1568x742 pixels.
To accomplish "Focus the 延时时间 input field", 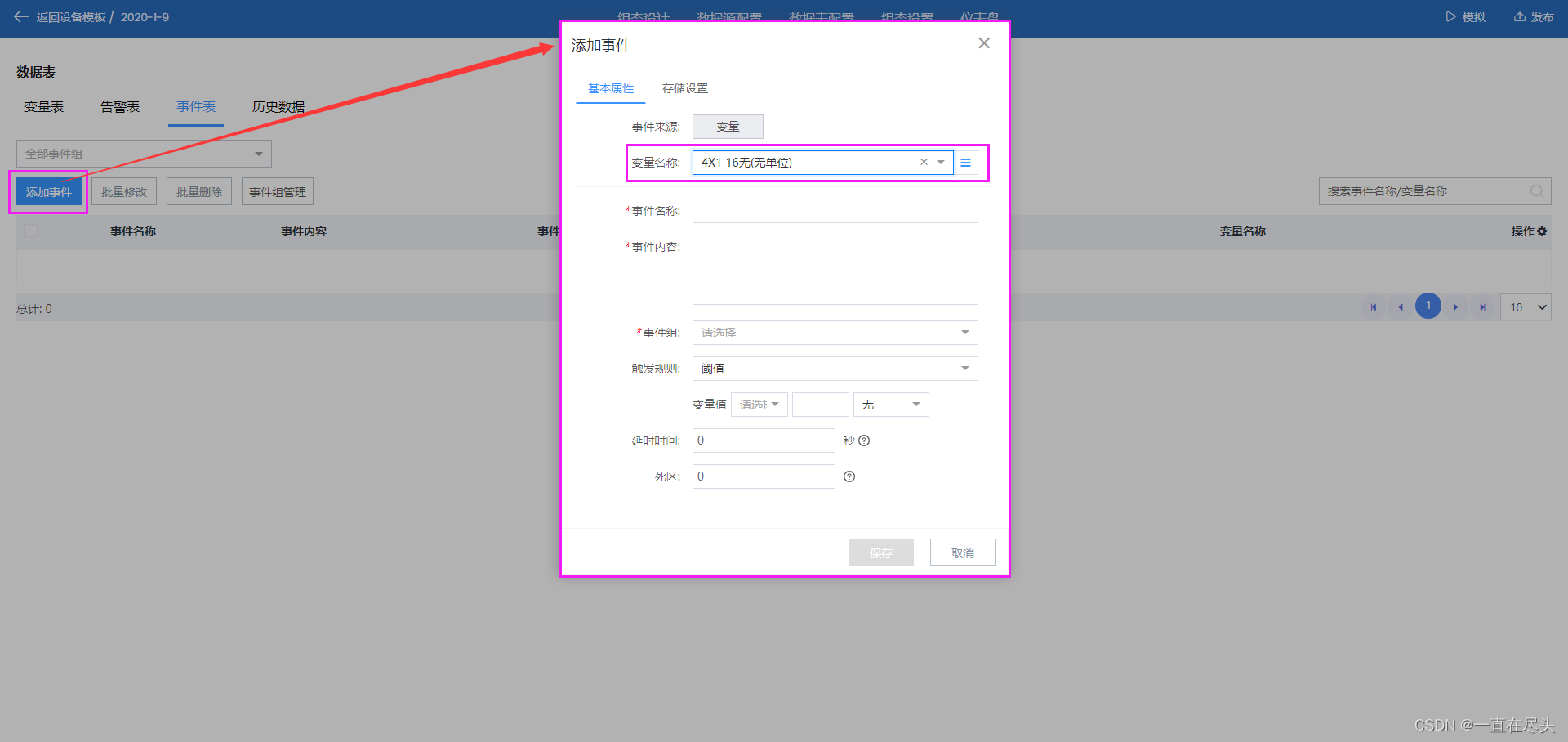I will click(x=764, y=440).
